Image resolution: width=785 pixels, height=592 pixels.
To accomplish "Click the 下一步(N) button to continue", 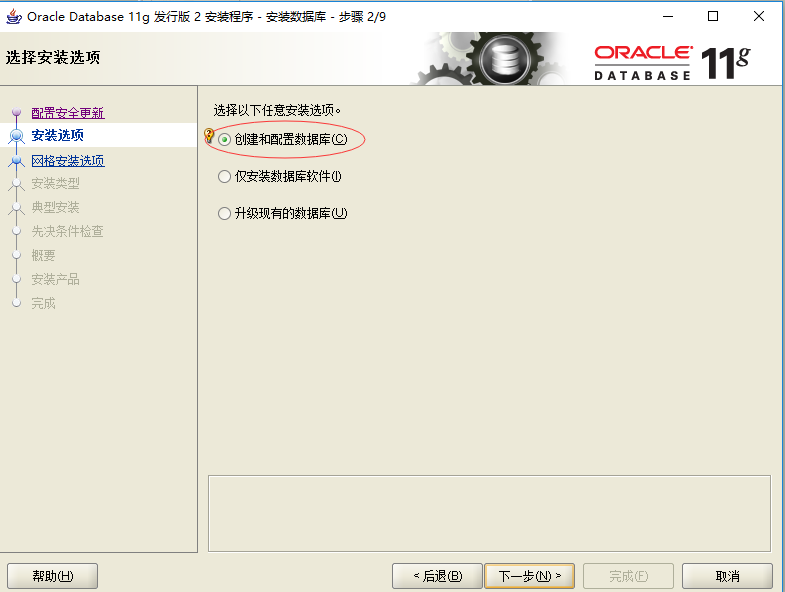I will tap(529, 576).
